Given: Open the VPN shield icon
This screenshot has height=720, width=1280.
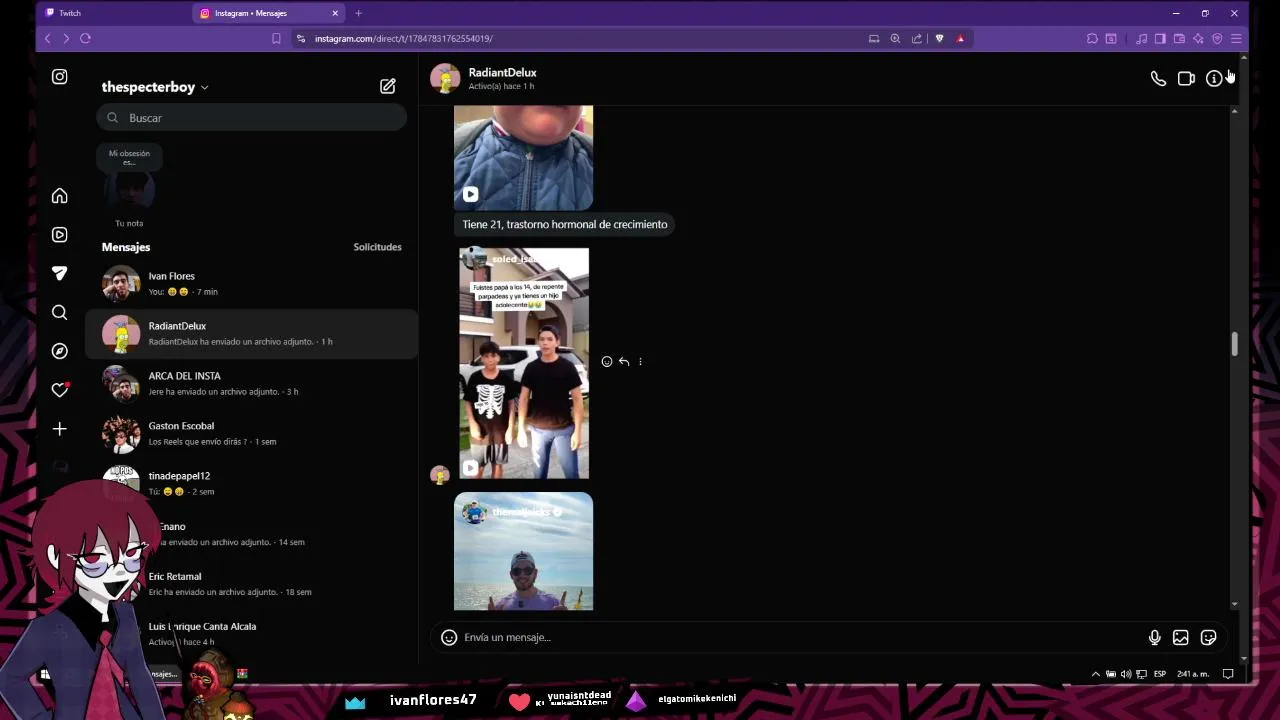Looking at the screenshot, I should pyautogui.click(x=1217, y=39).
